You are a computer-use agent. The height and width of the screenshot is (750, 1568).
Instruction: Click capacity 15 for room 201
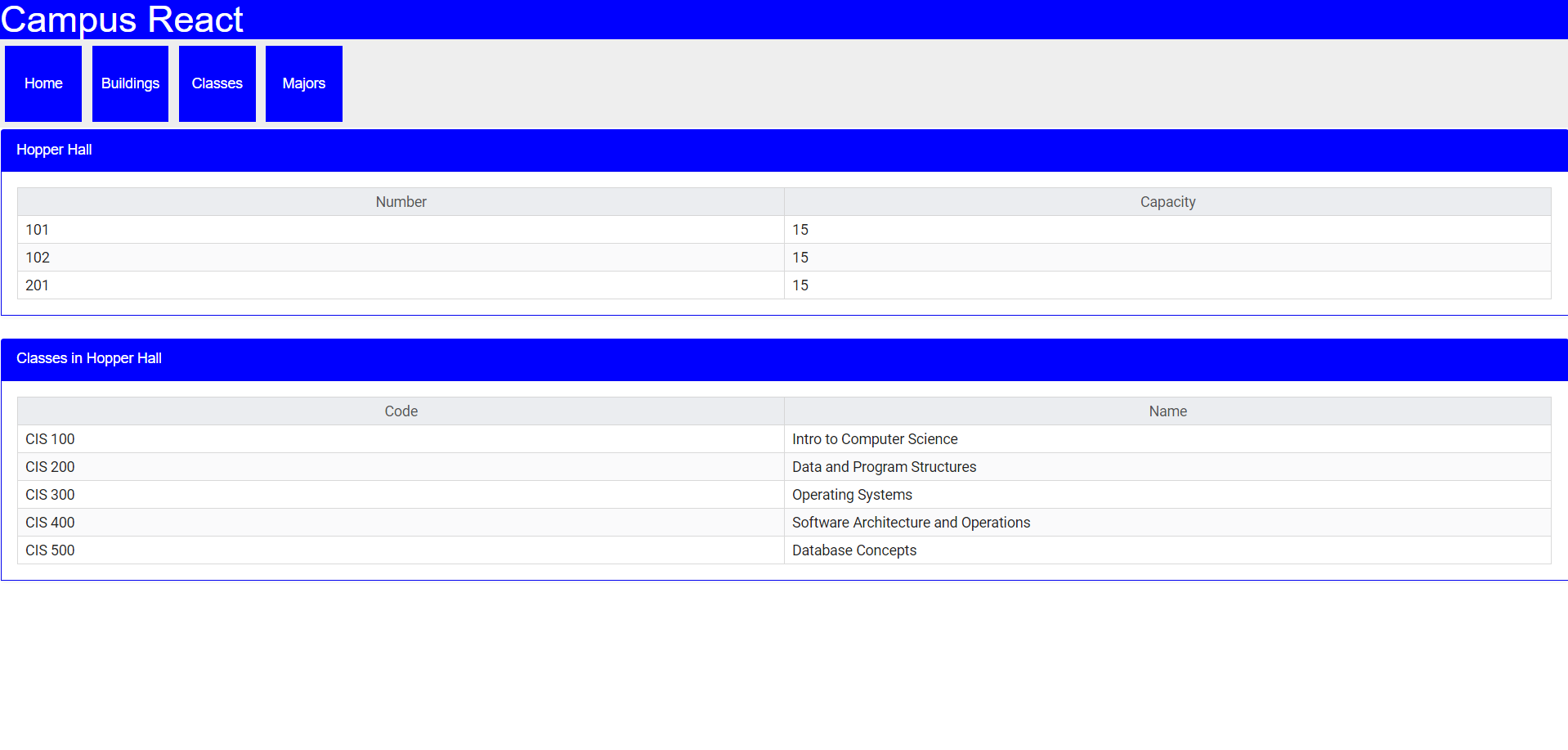pyautogui.click(x=1167, y=285)
